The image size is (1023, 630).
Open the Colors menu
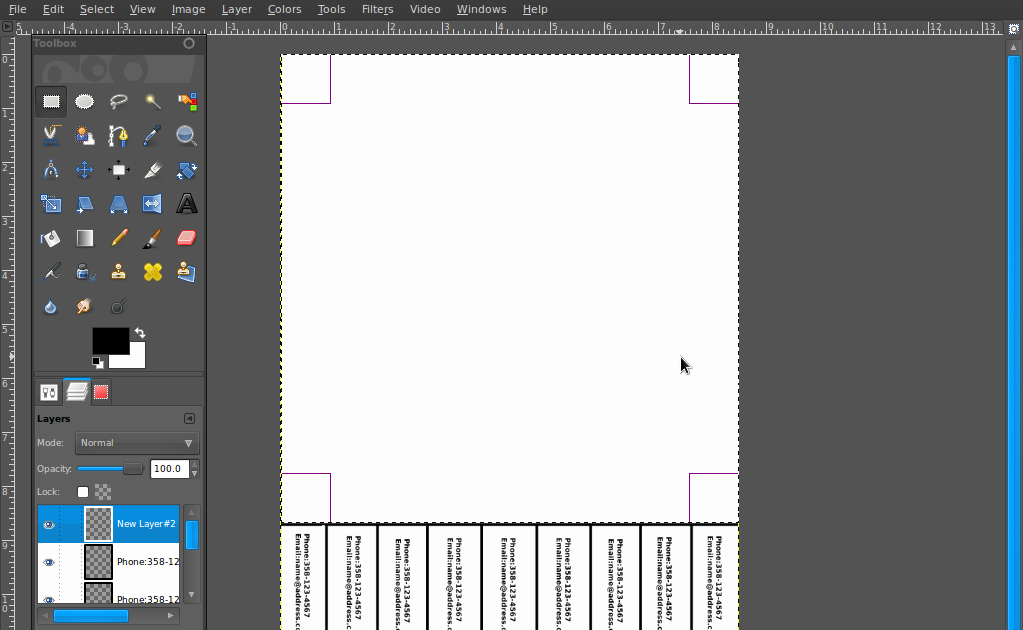click(x=284, y=9)
